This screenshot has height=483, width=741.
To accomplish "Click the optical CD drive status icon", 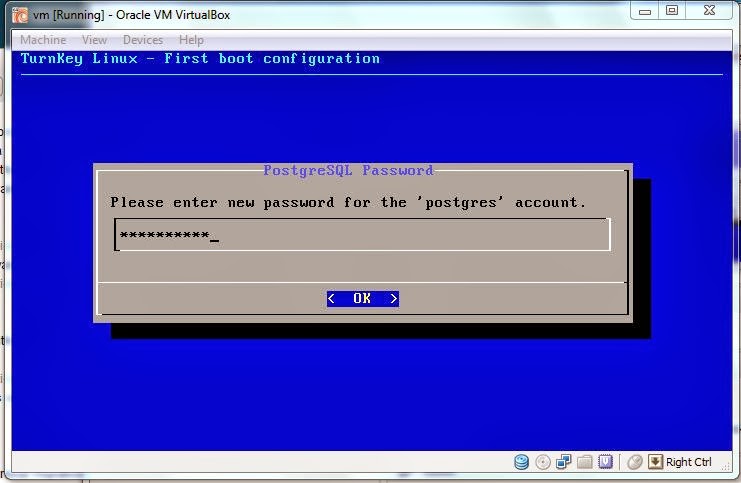I will tap(543, 462).
